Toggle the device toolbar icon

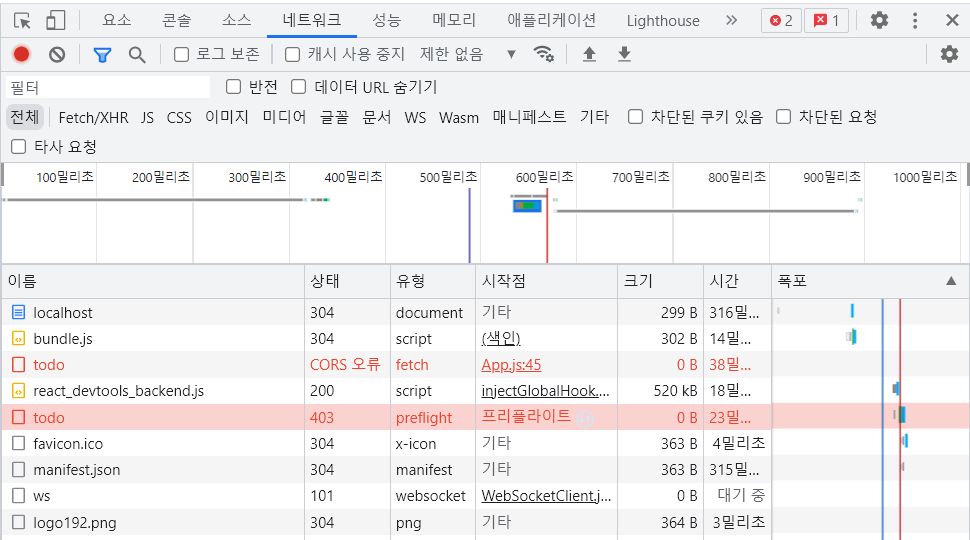[x=56, y=20]
